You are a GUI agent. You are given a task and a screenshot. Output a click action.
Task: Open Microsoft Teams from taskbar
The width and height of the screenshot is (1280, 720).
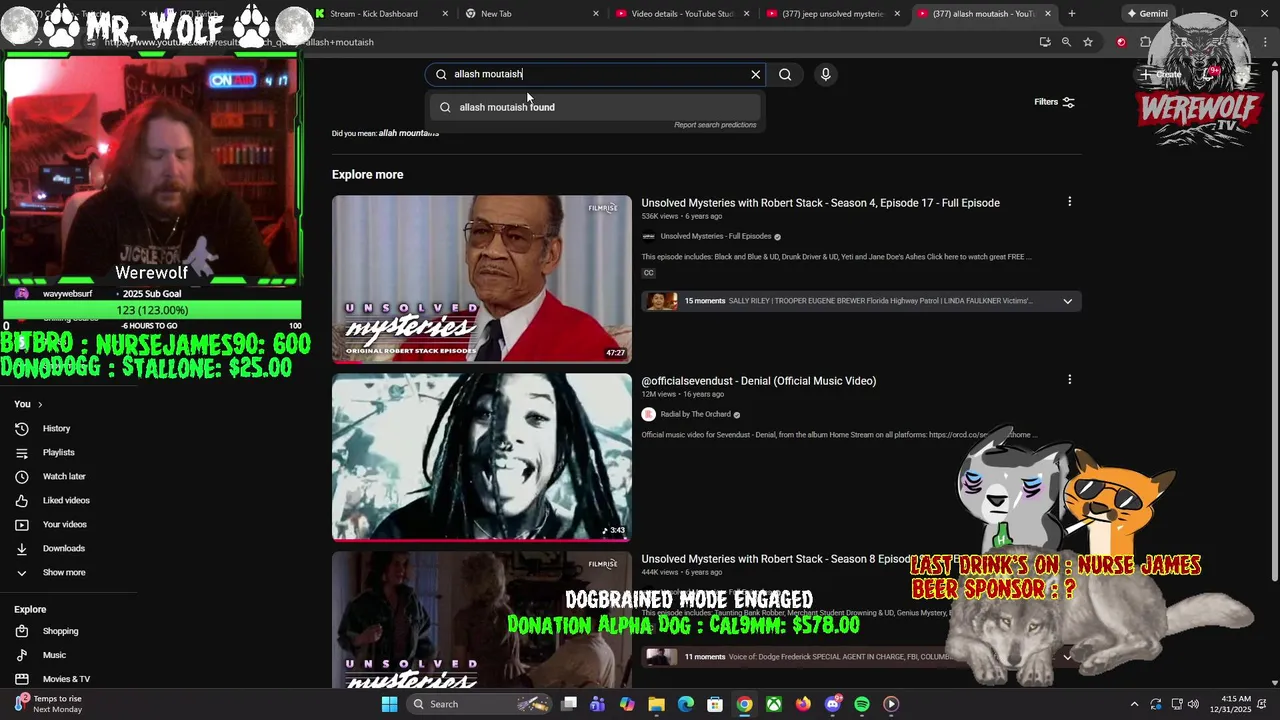pyautogui.click(x=598, y=704)
